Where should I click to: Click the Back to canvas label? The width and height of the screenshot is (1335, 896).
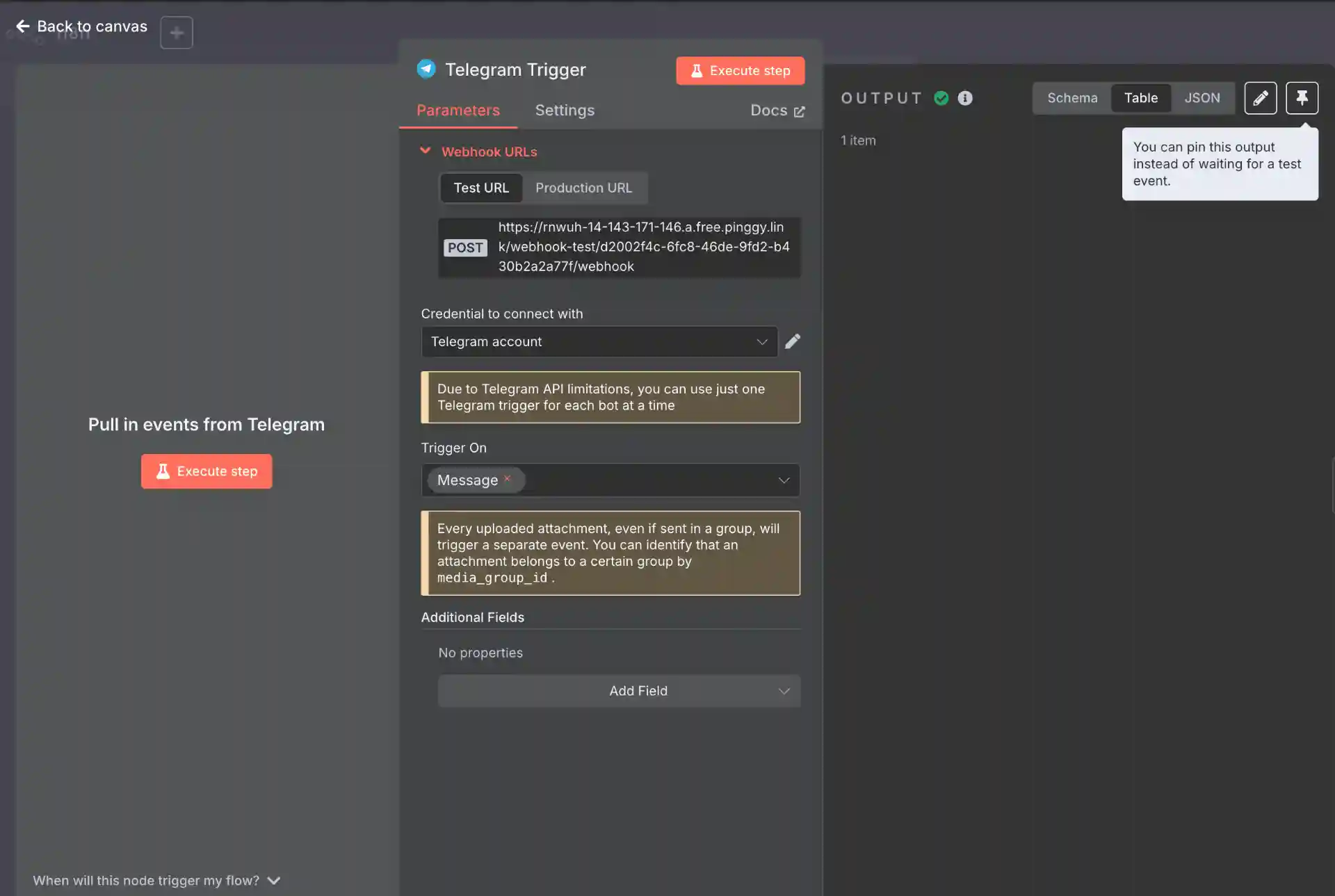(x=92, y=26)
